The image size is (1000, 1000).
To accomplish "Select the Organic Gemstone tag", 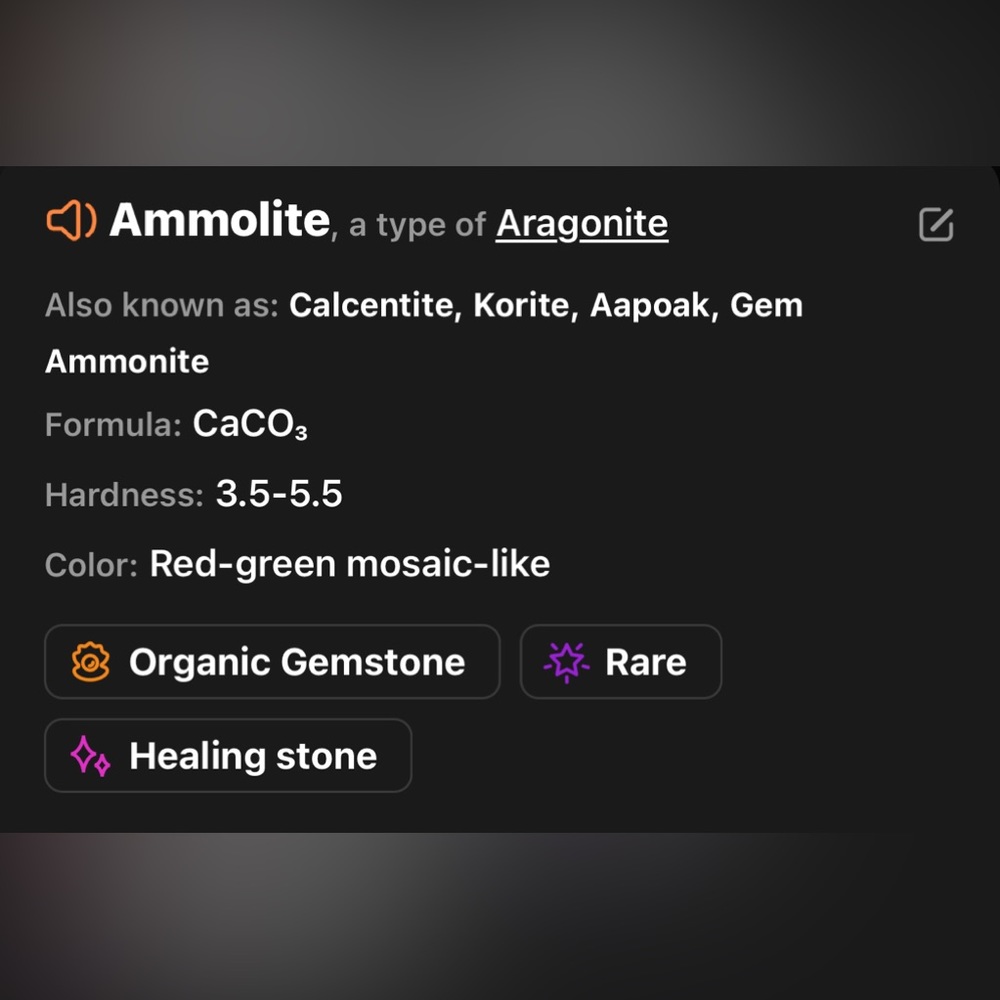I will click(272, 662).
